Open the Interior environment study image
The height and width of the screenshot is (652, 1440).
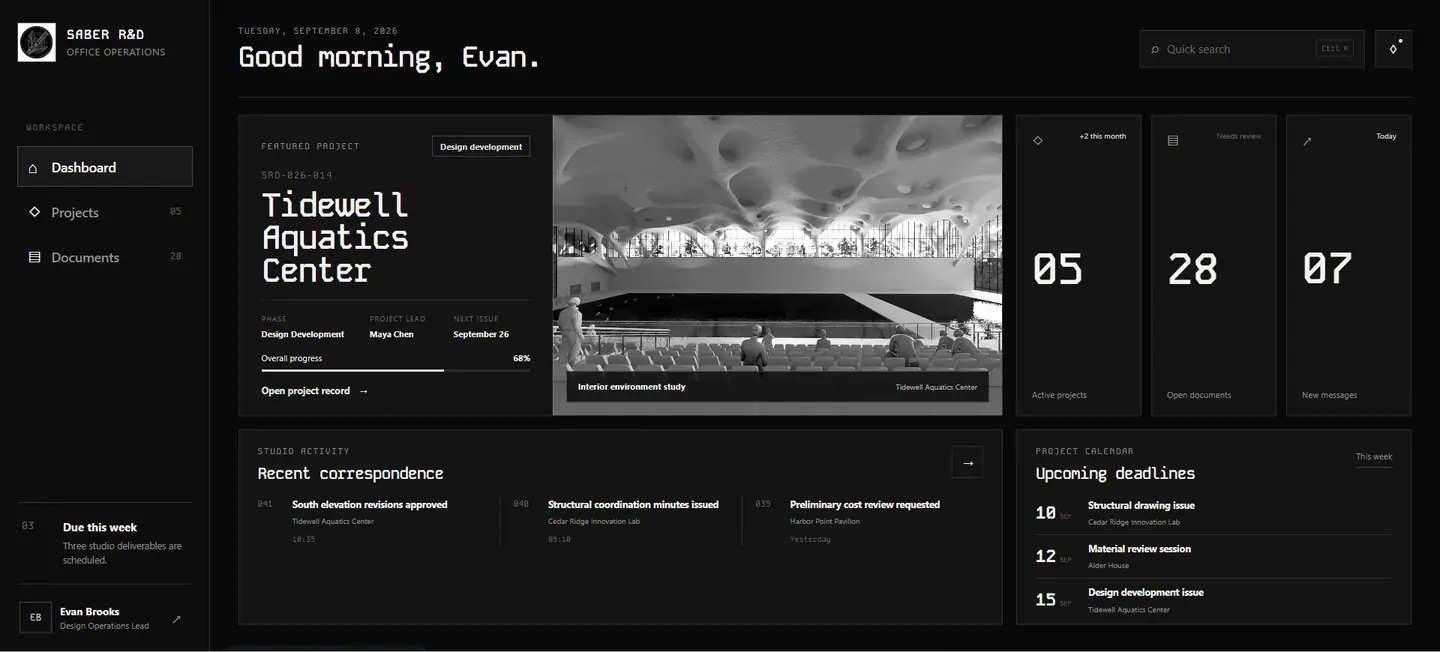tap(777, 265)
